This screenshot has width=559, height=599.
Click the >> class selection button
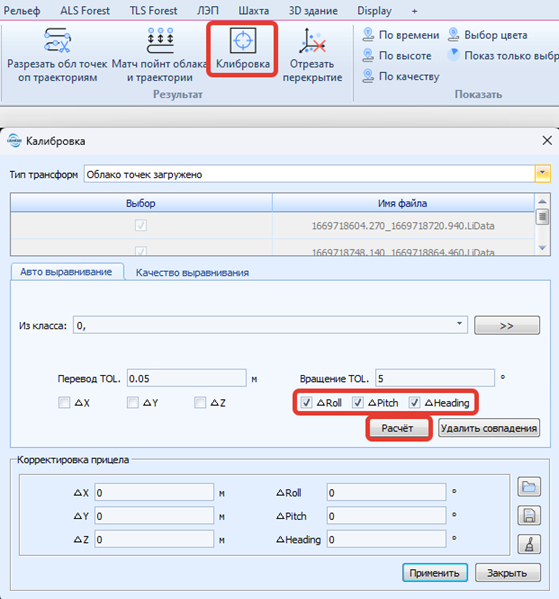coord(507,325)
